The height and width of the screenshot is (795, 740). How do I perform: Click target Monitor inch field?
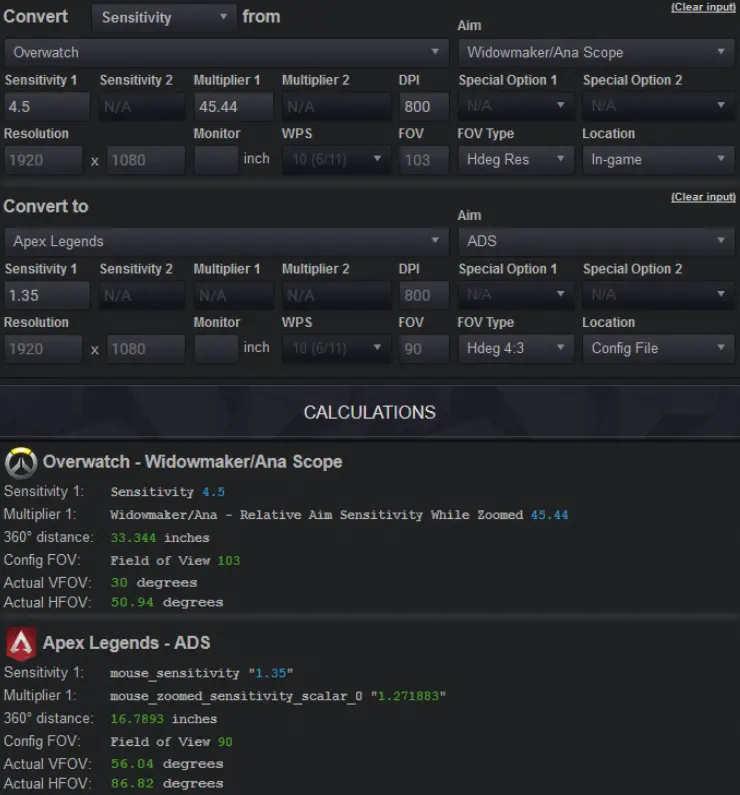click(x=216, y=349)
